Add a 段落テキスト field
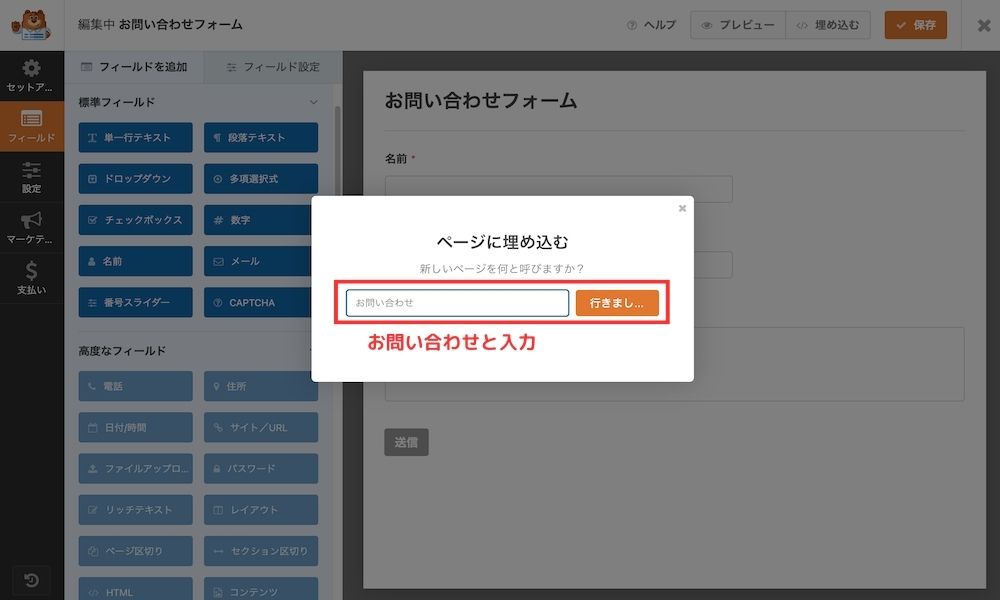Viewport: 1000px width, 600px height. [x=261, y=138]
